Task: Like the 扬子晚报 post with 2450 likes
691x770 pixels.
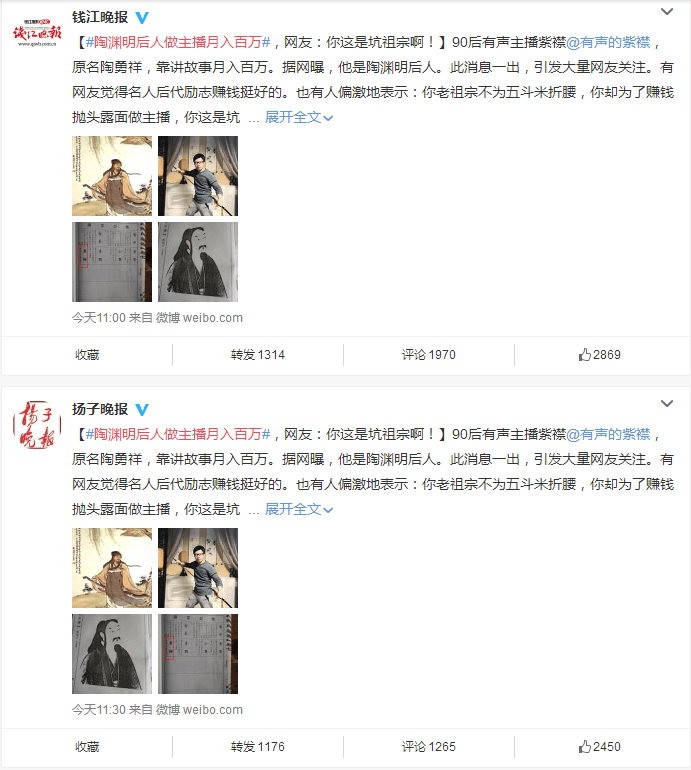Action: (x=599, y=746)
